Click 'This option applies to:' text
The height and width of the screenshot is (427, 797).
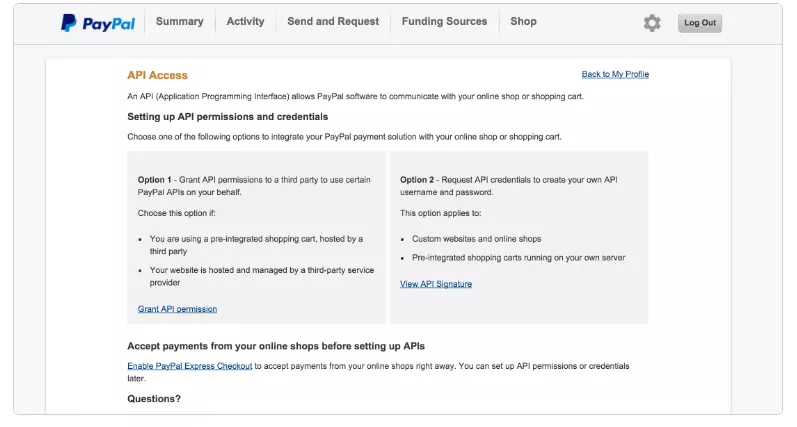(x=441, y=213)
